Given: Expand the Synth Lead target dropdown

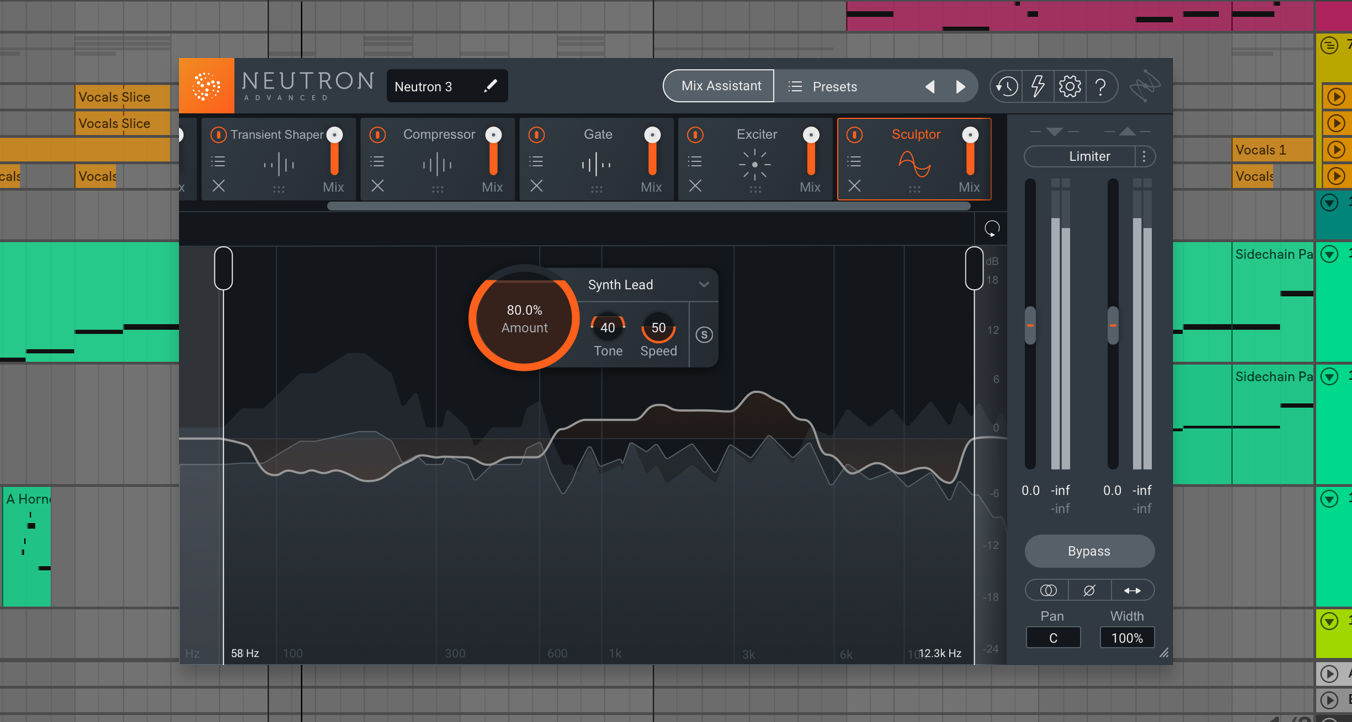Looking at the screenshot, I should pos(704,285).
